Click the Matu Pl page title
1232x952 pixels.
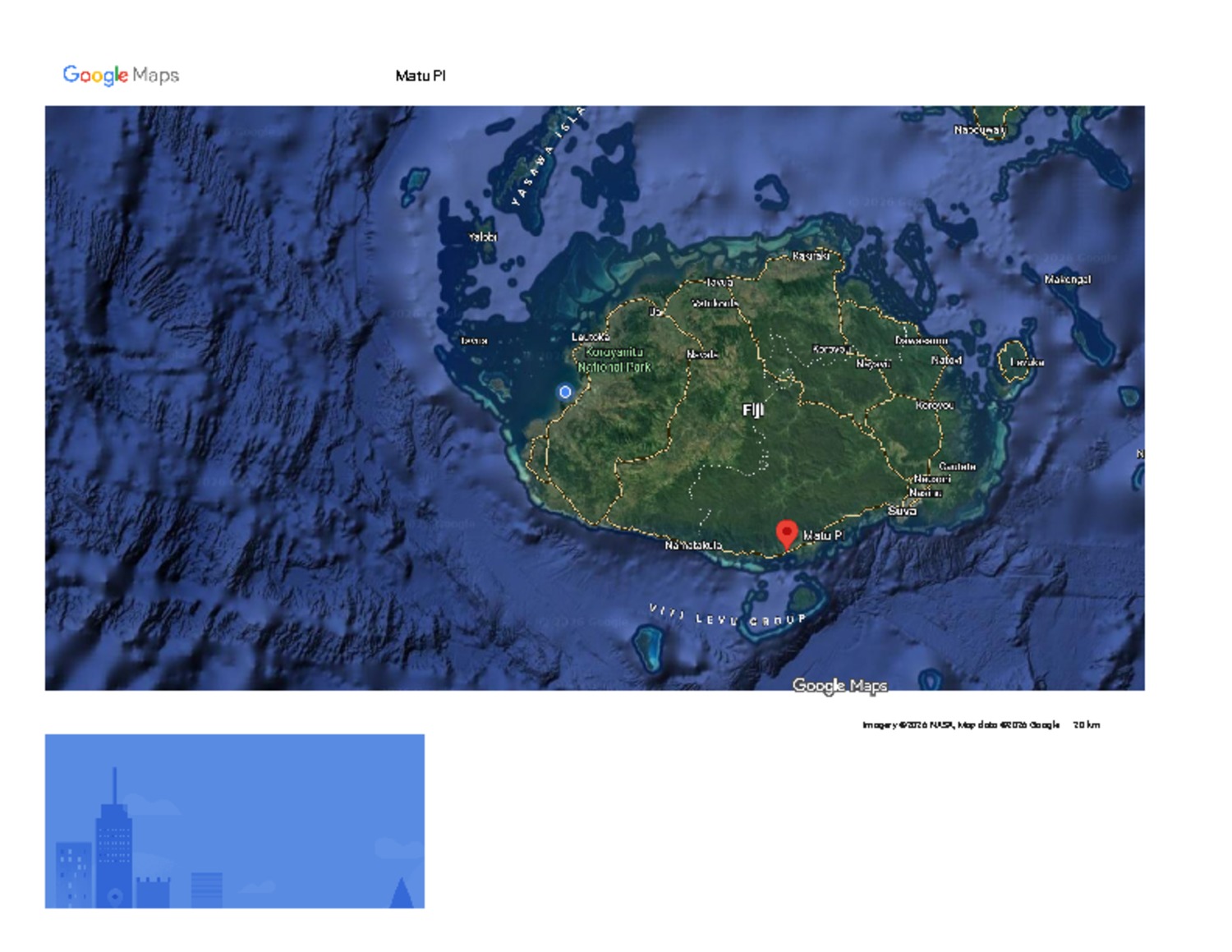(x=420, y=76)
